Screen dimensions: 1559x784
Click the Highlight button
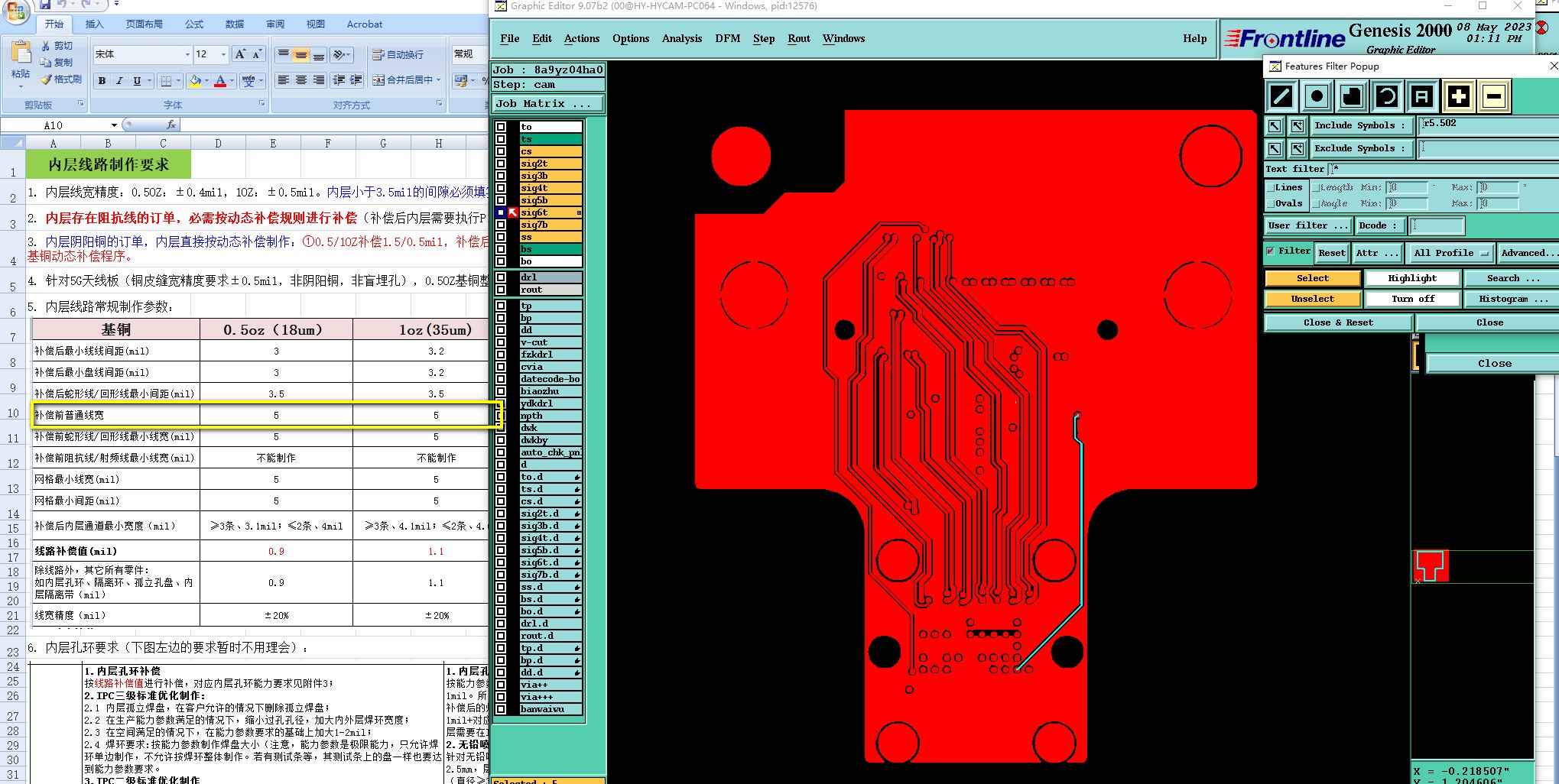(x=1412, y=278)
